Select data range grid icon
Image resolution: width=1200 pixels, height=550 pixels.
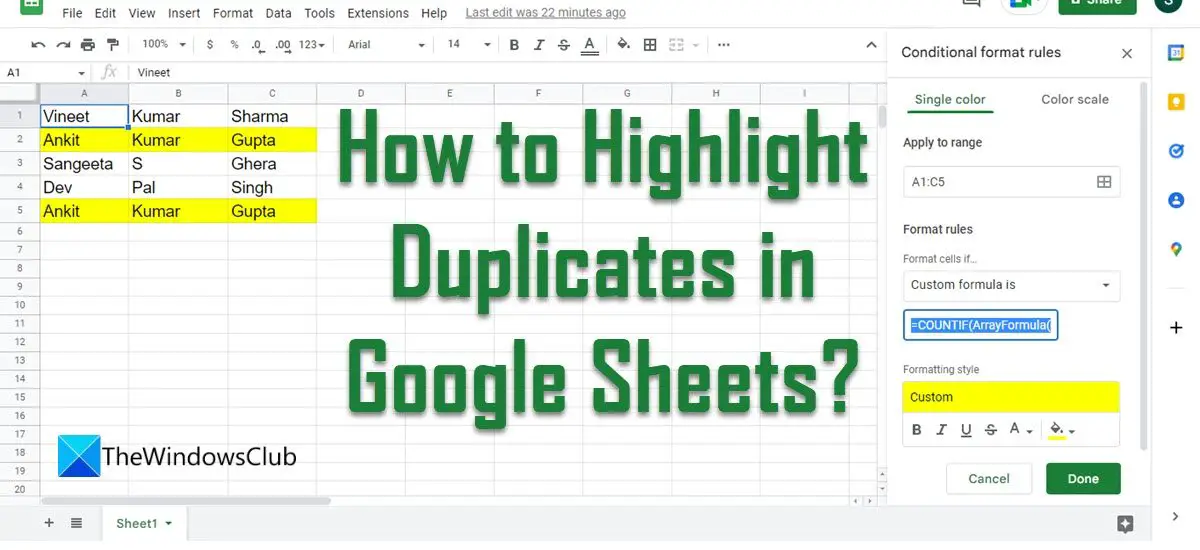tap(1104, 182)
